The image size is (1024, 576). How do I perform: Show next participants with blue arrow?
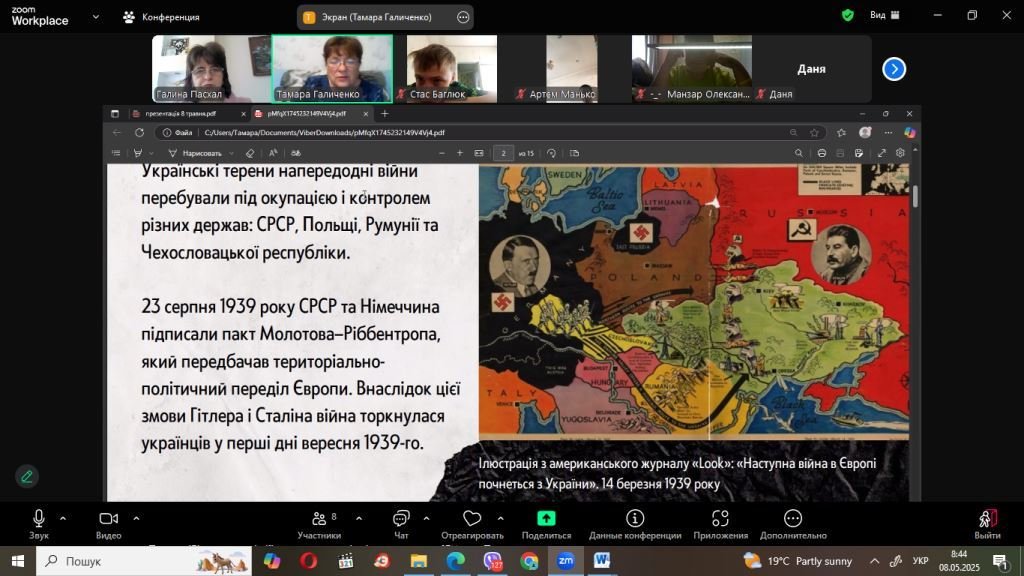coord(894,69)
